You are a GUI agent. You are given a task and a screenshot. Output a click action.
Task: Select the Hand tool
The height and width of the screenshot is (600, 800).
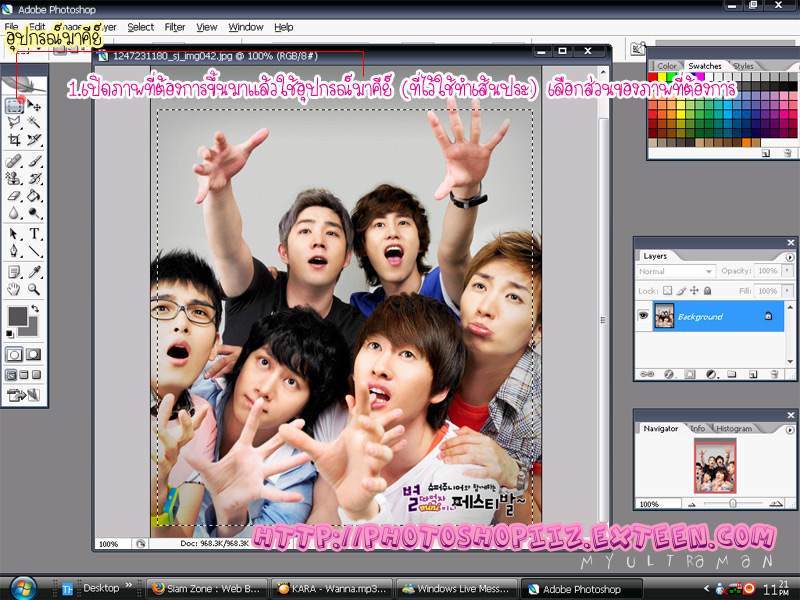coord(14,289)
